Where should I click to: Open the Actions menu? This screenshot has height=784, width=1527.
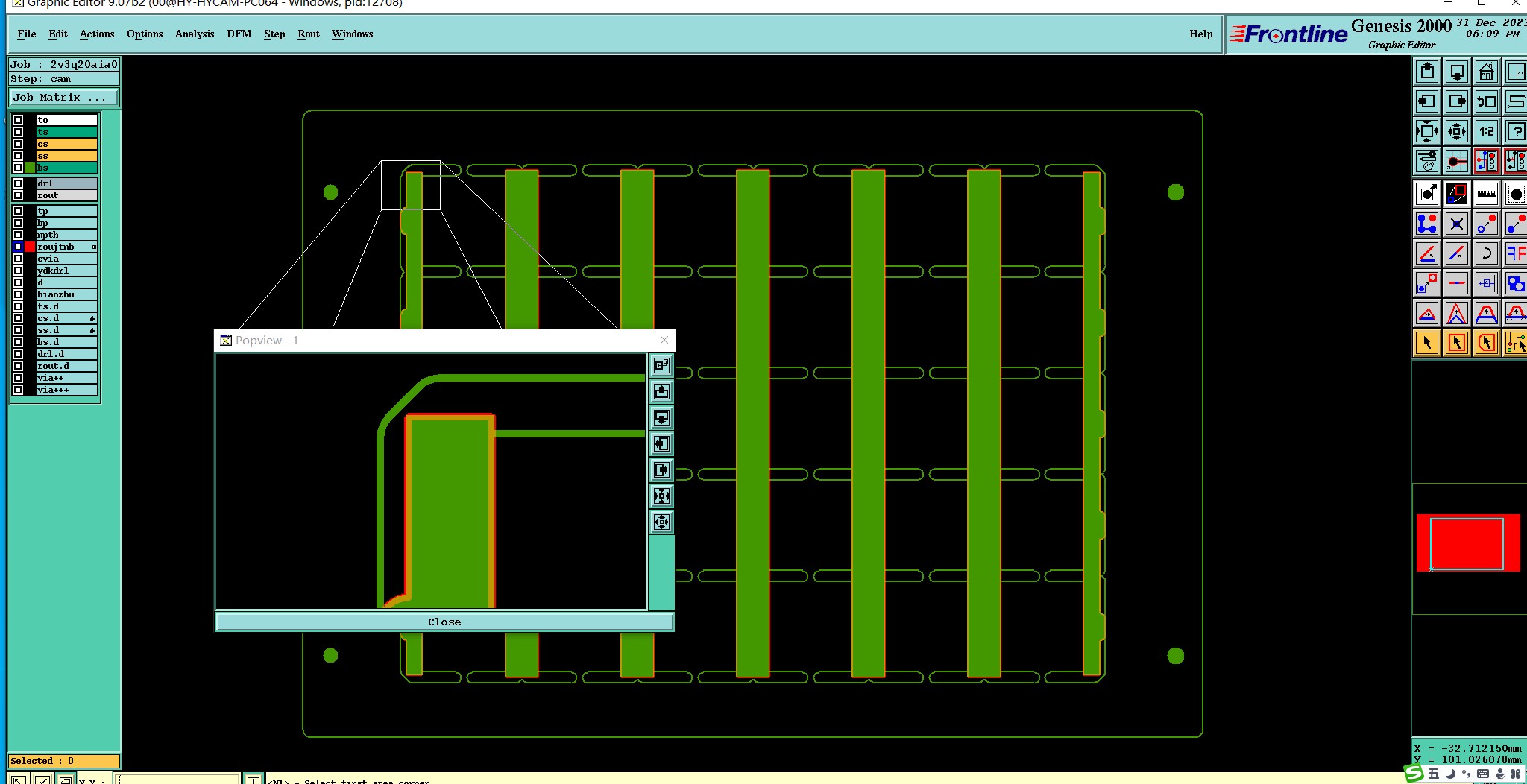(x=97, y=34)
